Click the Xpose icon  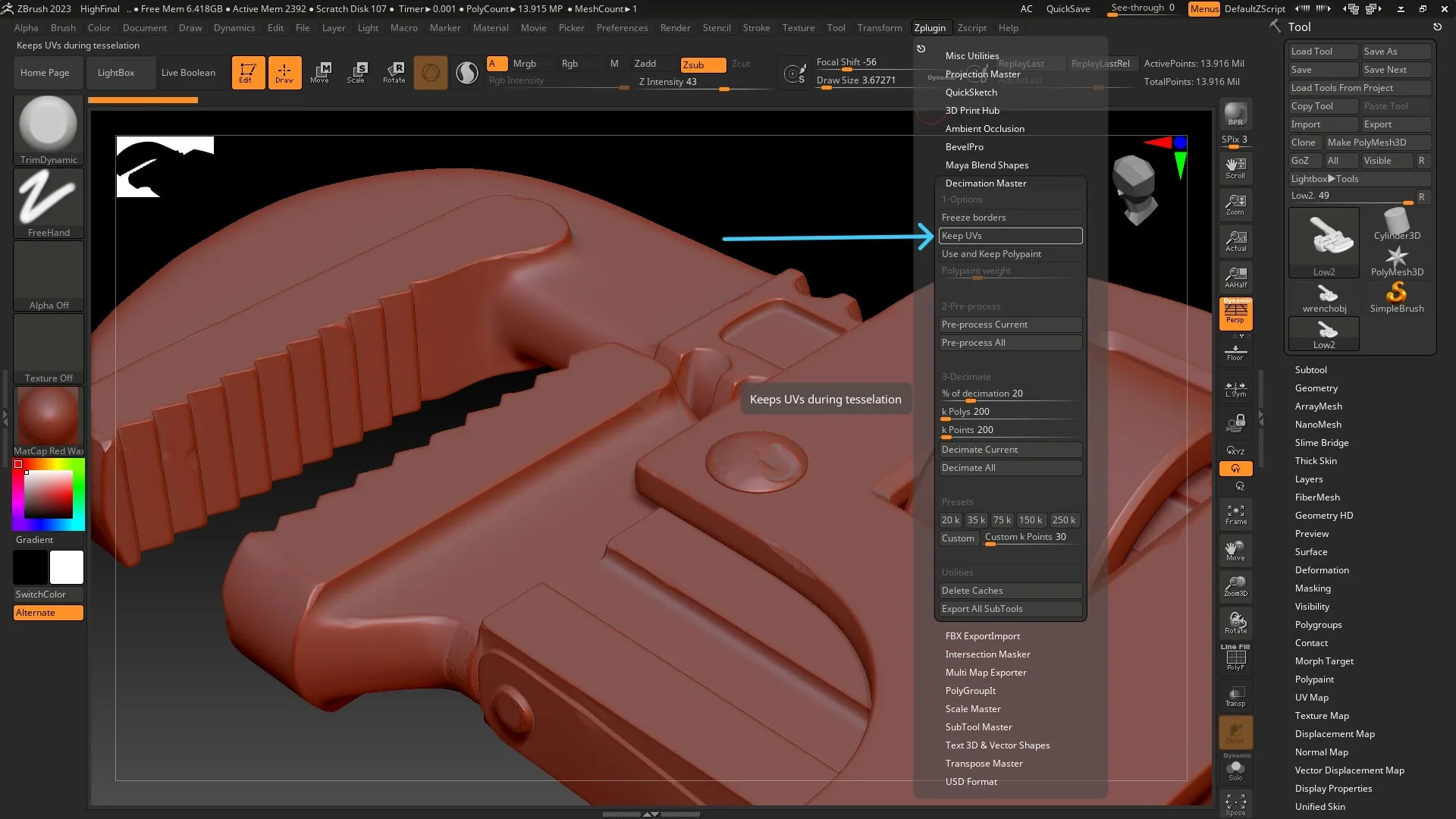pyautogui.click(x=1235, y=804)
